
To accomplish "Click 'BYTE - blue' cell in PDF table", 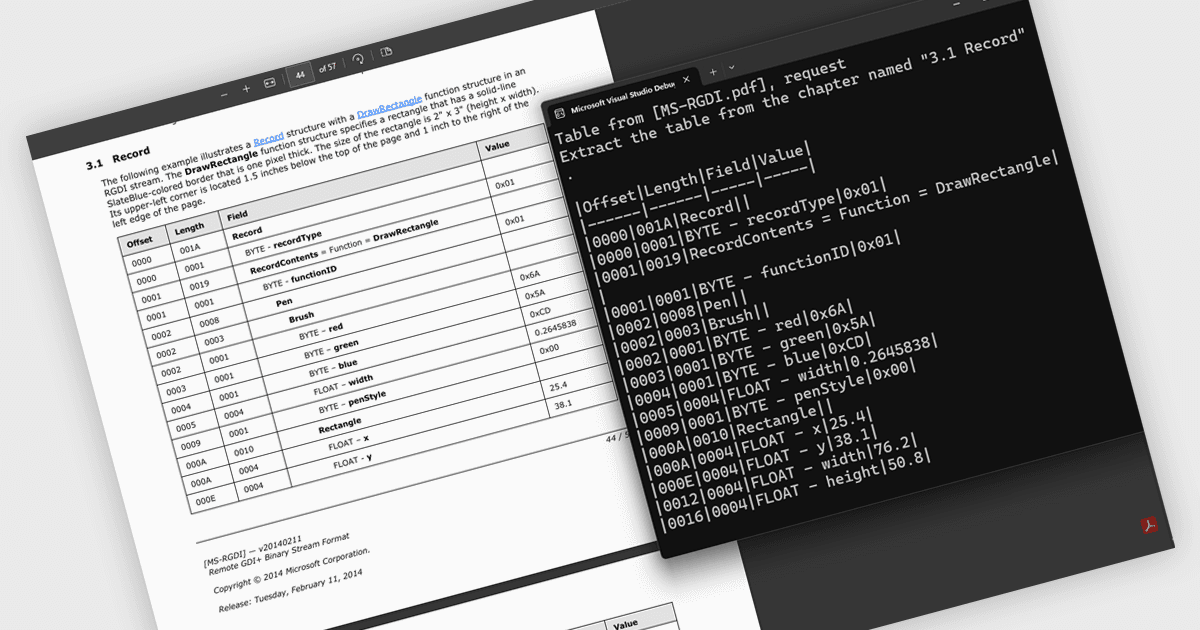I will [334, 368].
